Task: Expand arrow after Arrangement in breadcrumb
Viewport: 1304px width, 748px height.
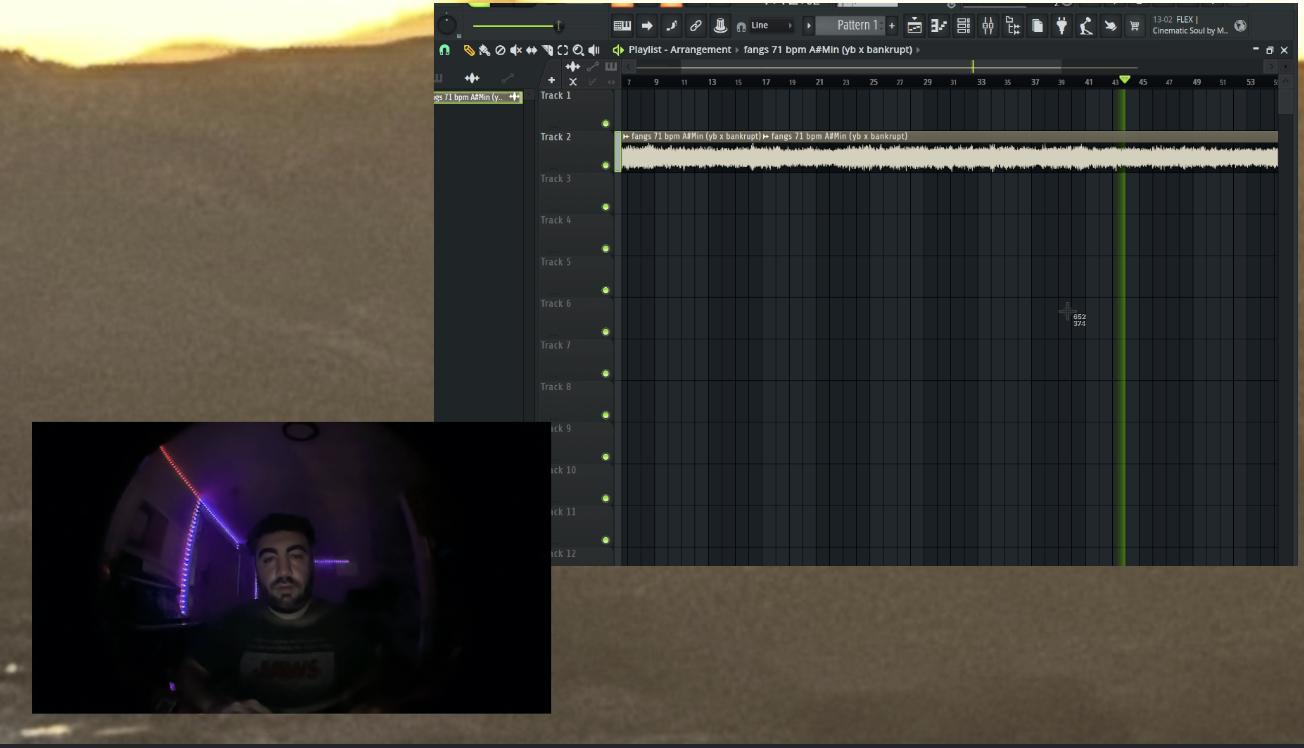Action: 738,50
